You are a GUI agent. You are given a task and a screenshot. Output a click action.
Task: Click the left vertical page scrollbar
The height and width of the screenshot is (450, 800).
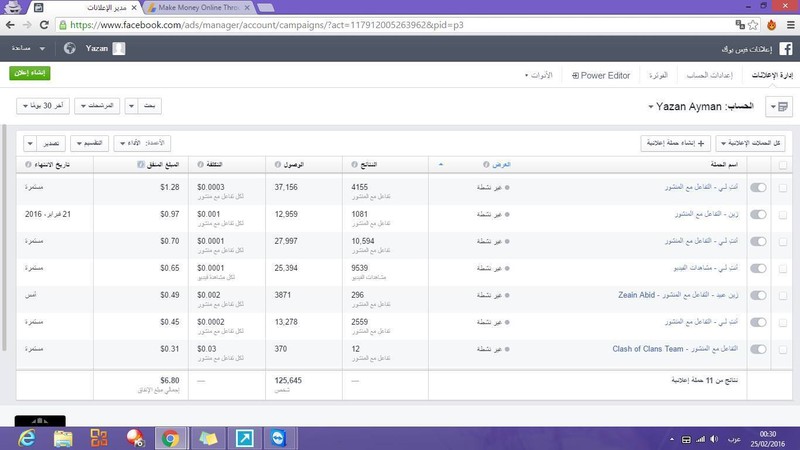4,237
